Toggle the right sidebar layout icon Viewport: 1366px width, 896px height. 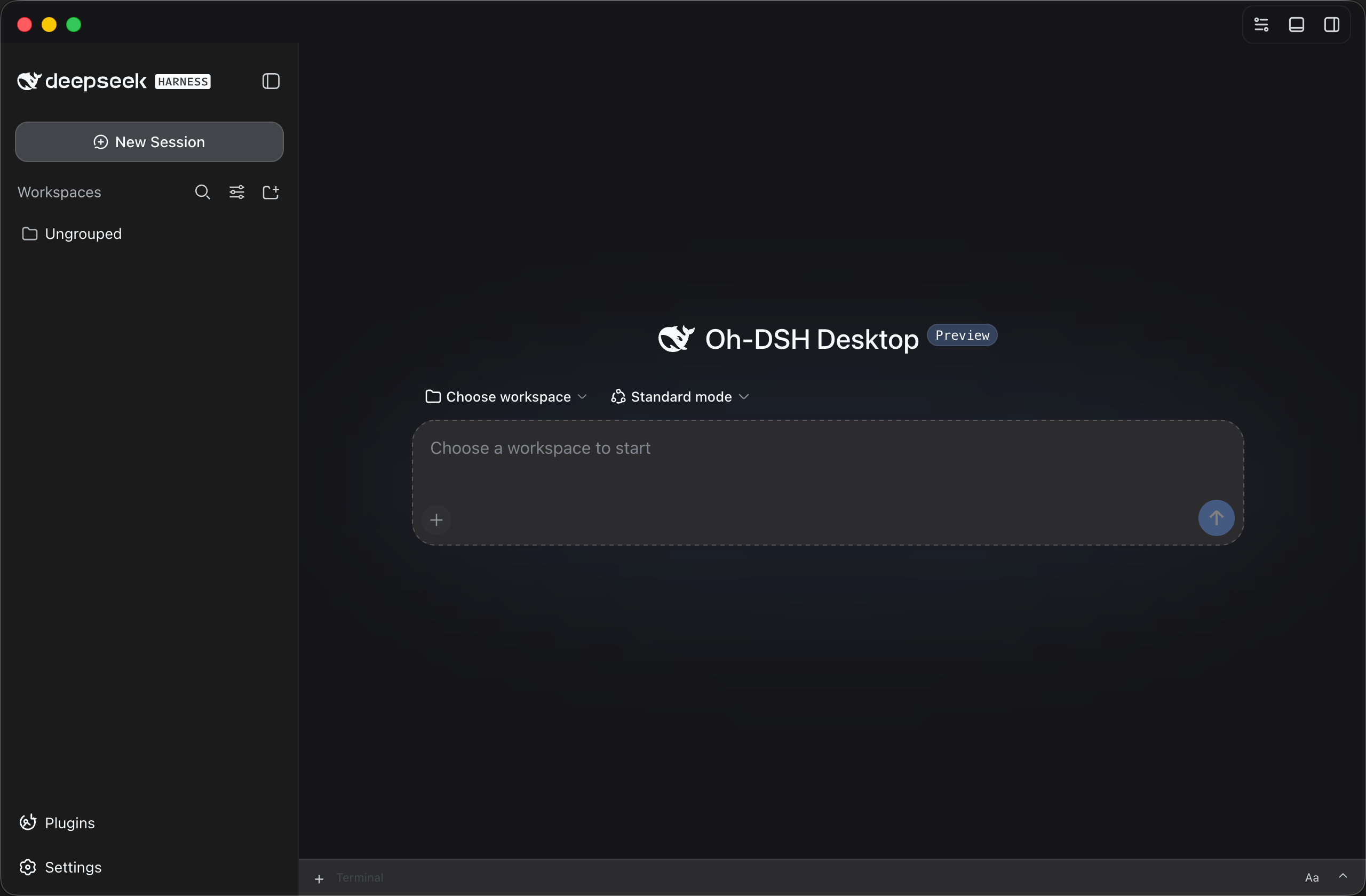1332,25
